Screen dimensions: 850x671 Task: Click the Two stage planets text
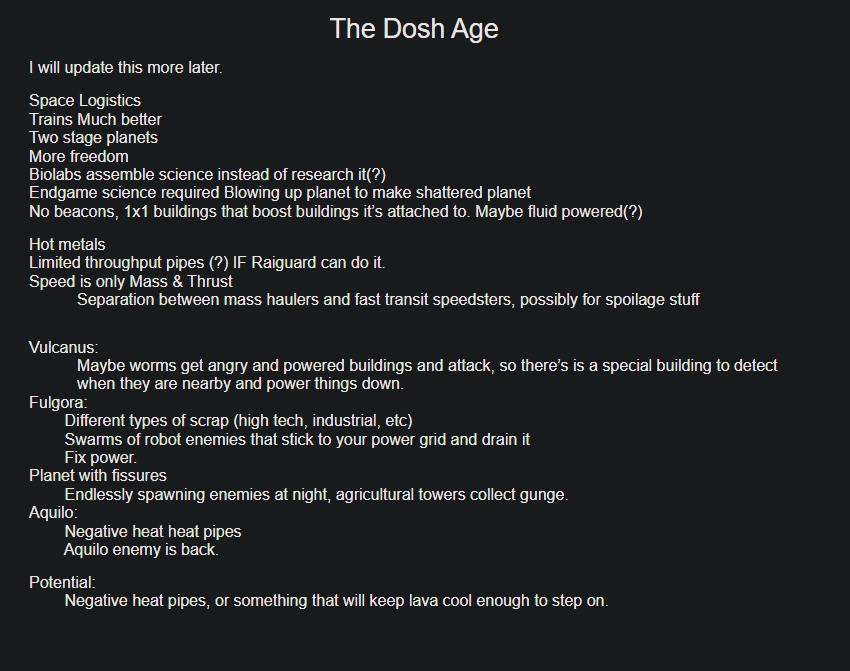point(93,138)
